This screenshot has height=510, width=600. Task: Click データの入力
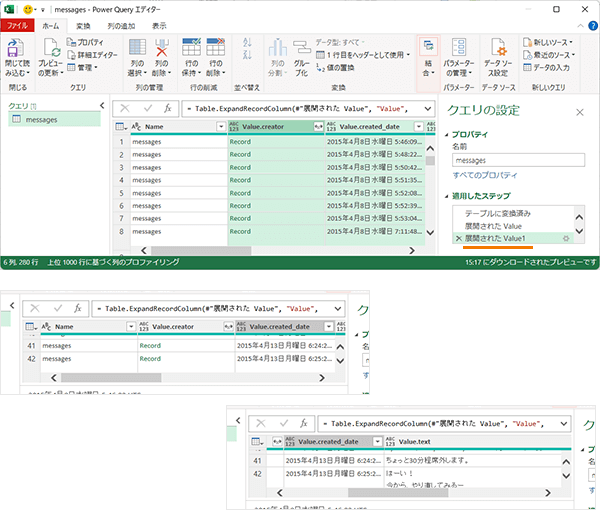pyautogui.click(x=546, y=67)
